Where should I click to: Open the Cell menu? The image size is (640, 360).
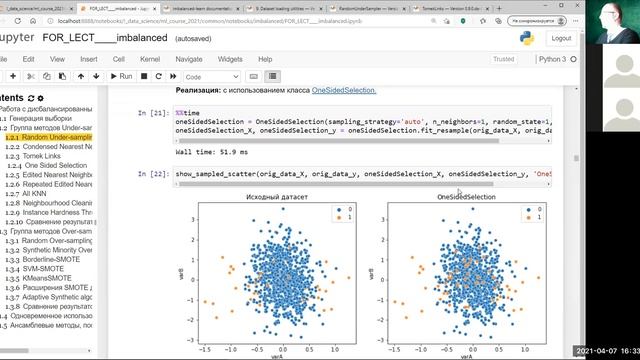(118, 59)
